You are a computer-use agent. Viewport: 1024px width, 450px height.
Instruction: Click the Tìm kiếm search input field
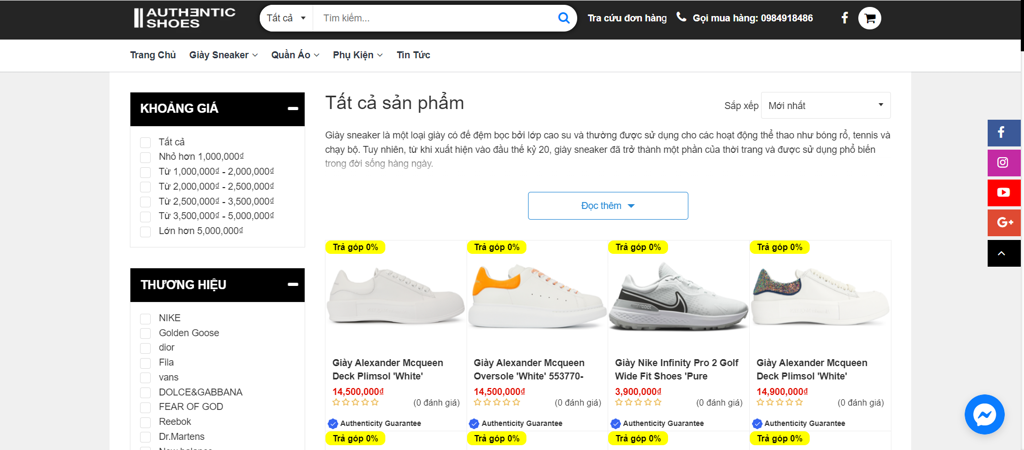coord(435,18)
